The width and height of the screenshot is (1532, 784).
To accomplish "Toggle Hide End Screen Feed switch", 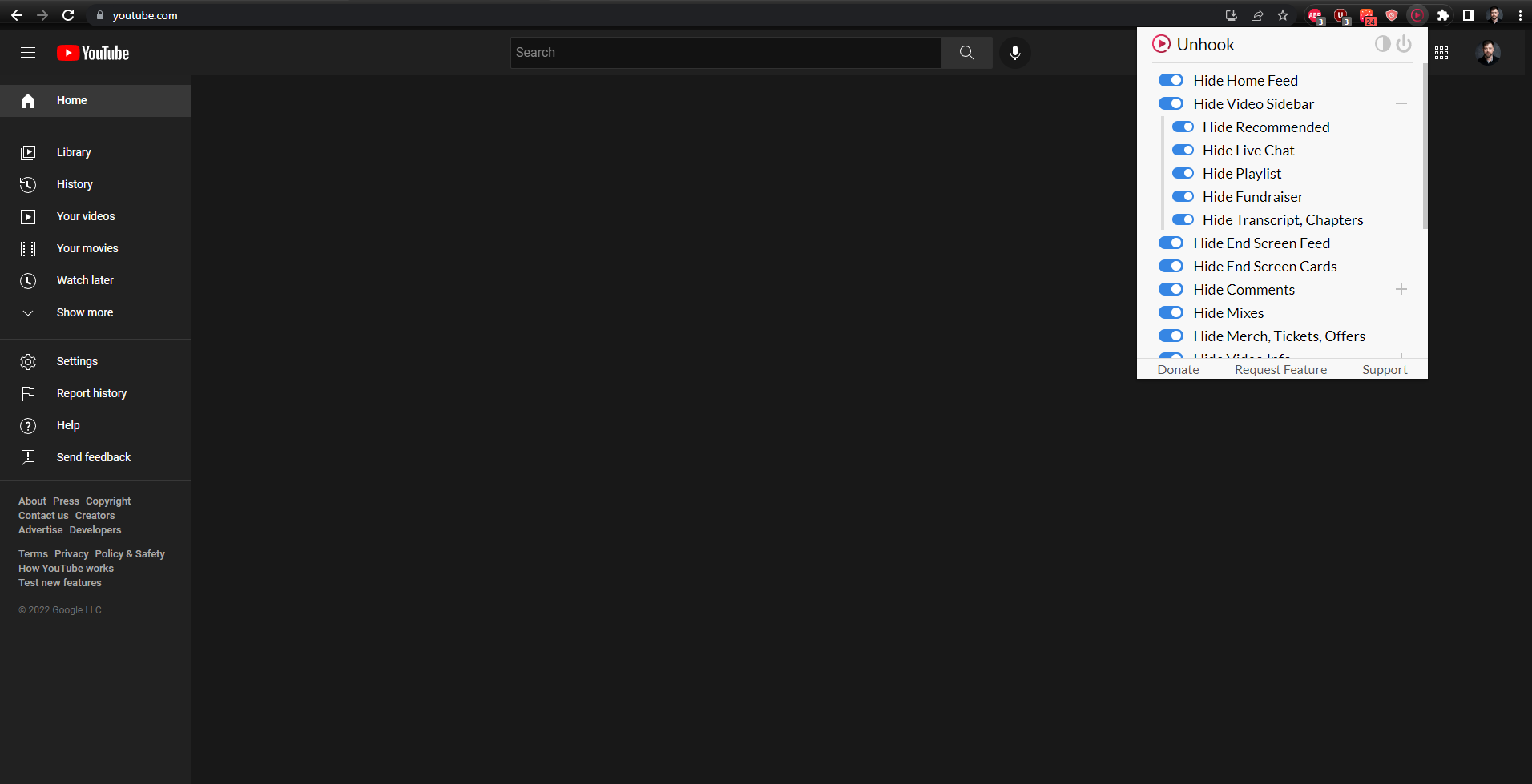I will coord(1171,243).
